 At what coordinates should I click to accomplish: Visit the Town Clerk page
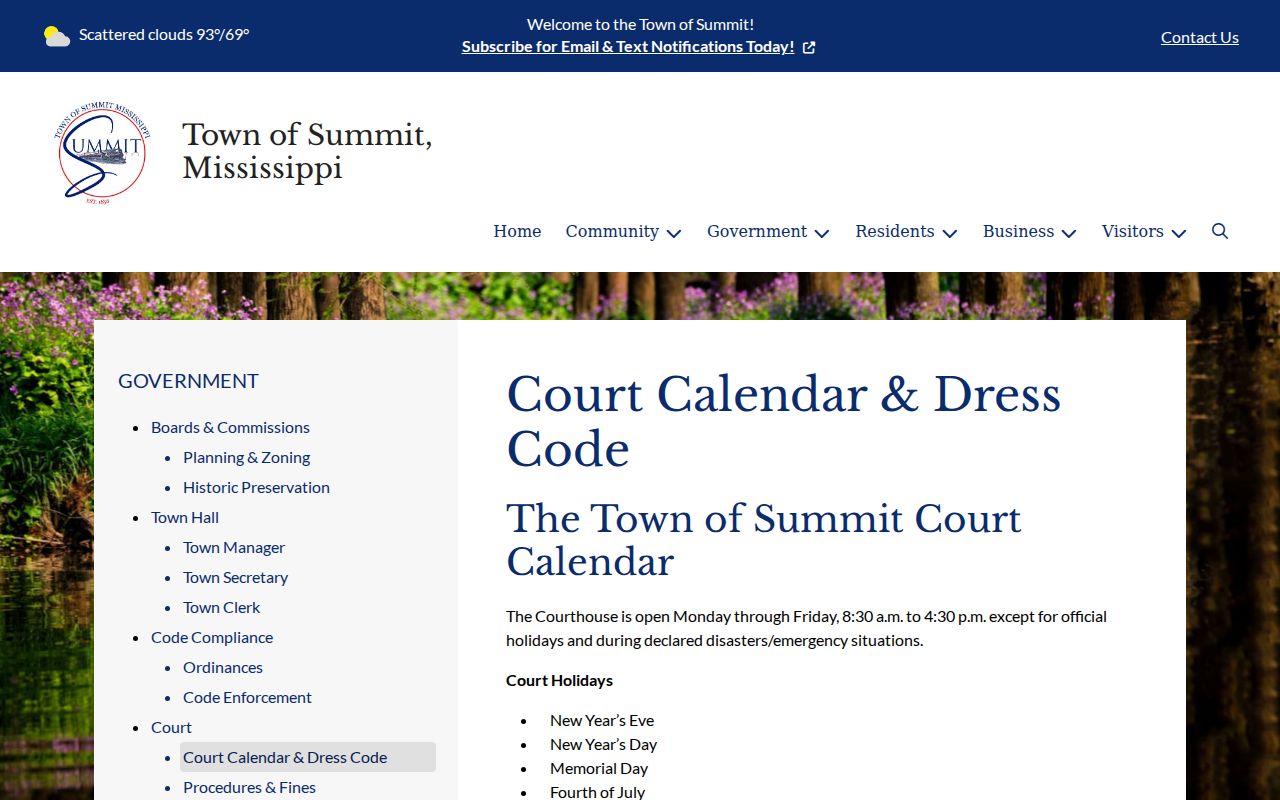click(221, 607)
